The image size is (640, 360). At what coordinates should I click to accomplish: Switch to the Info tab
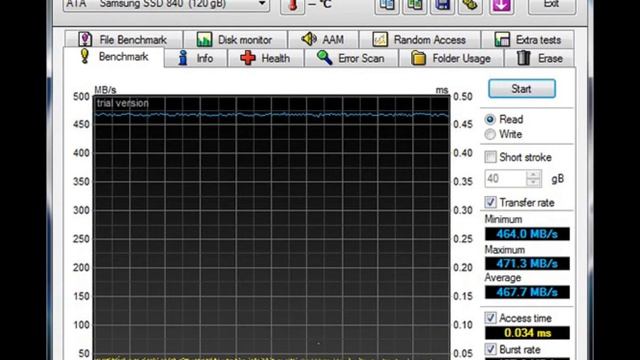coord(196,58)
